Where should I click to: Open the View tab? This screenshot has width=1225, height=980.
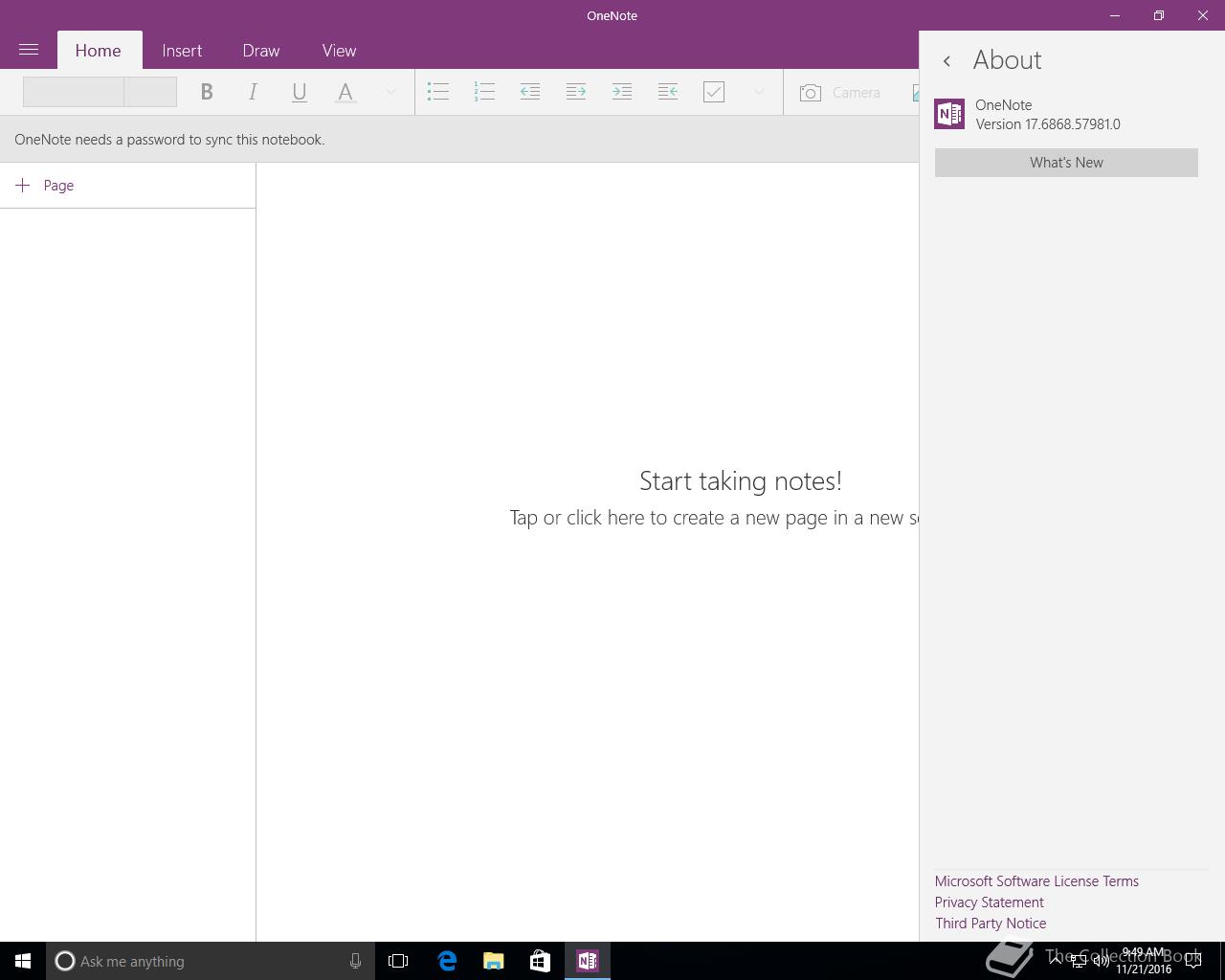pos(339,51)
